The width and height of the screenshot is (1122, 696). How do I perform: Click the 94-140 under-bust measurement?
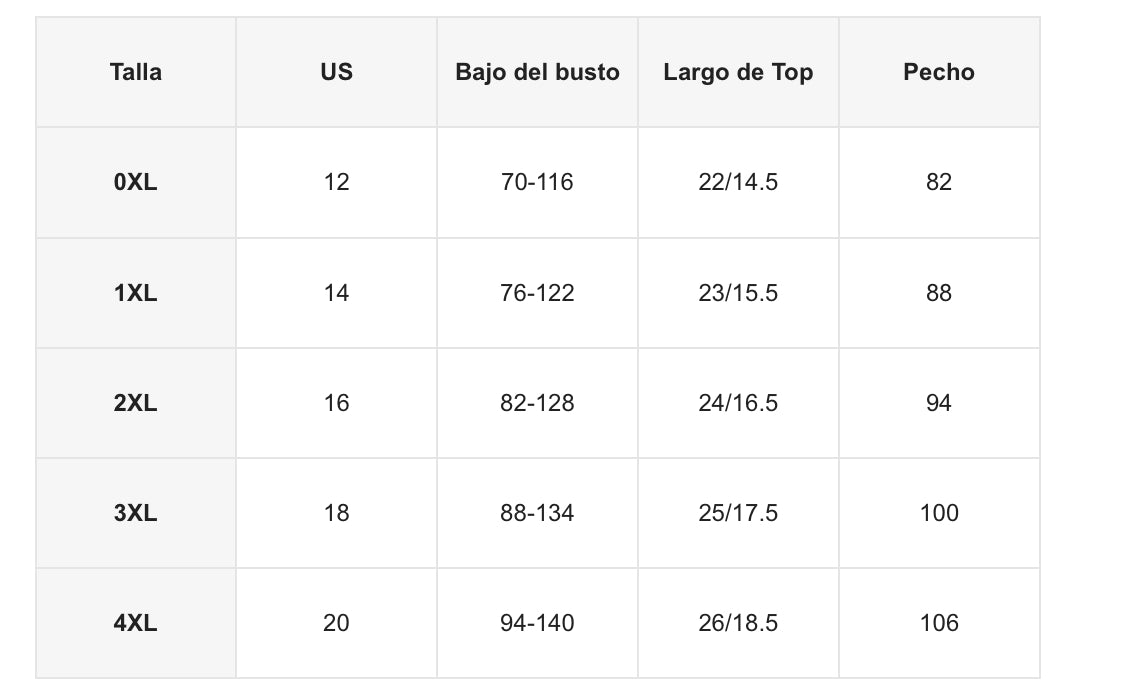coord(537,623)
